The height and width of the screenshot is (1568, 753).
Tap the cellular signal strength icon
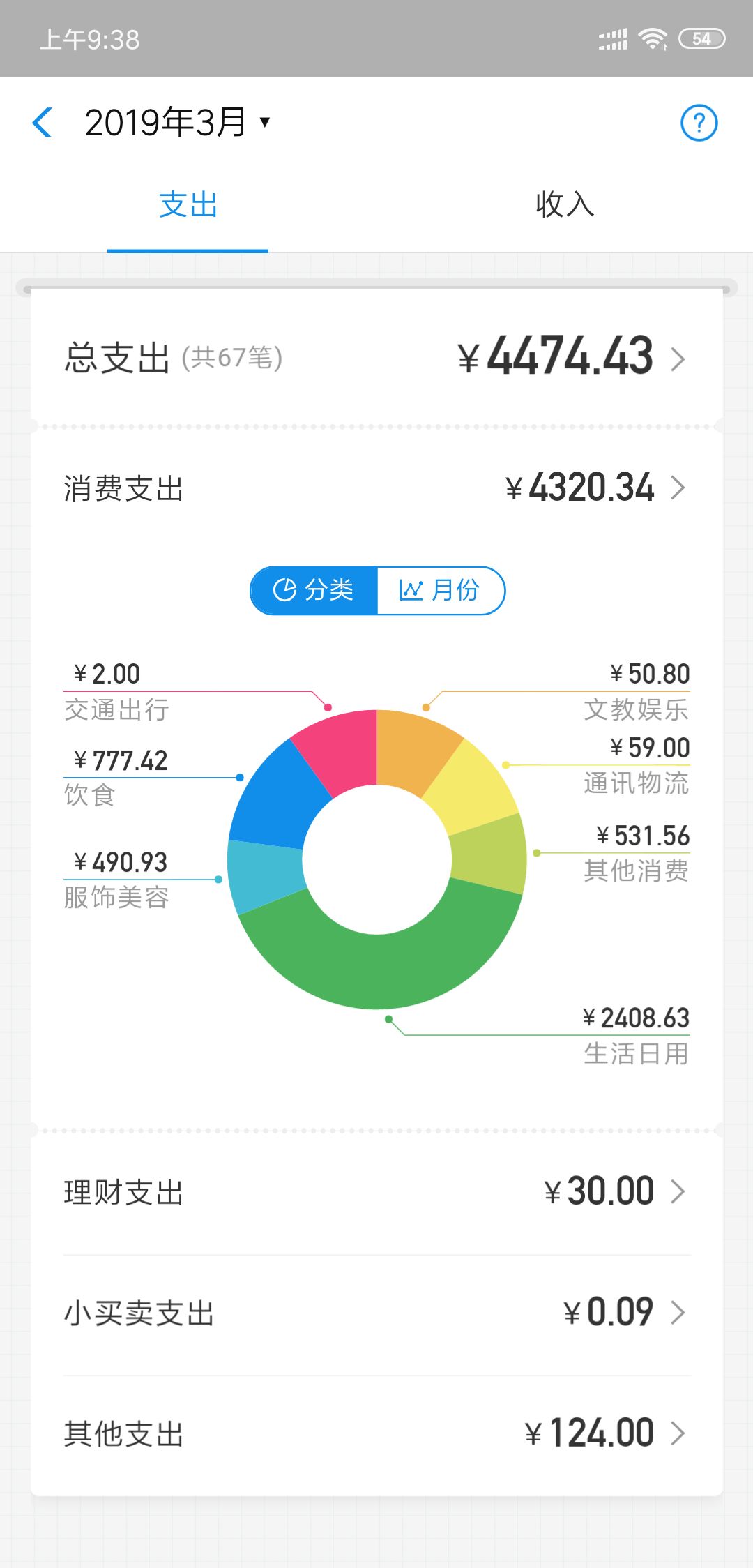point(613,39)
